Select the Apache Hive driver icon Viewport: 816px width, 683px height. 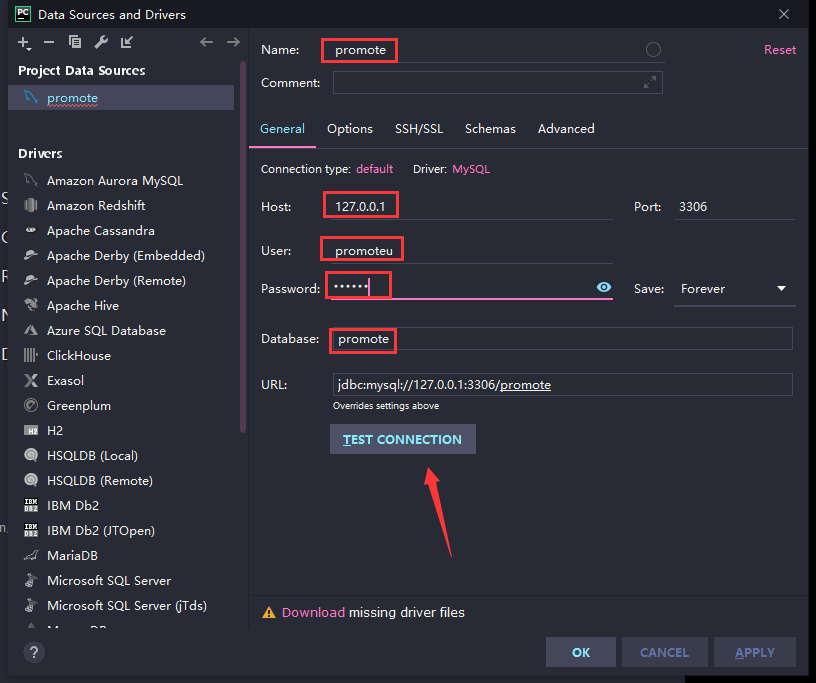[x=31, y=305]
